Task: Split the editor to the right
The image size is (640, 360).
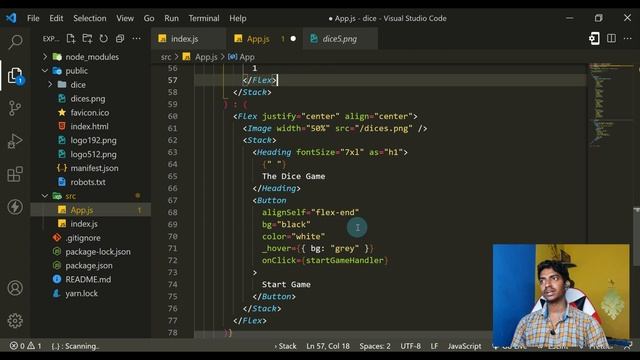Action: [x=611, y=38]
